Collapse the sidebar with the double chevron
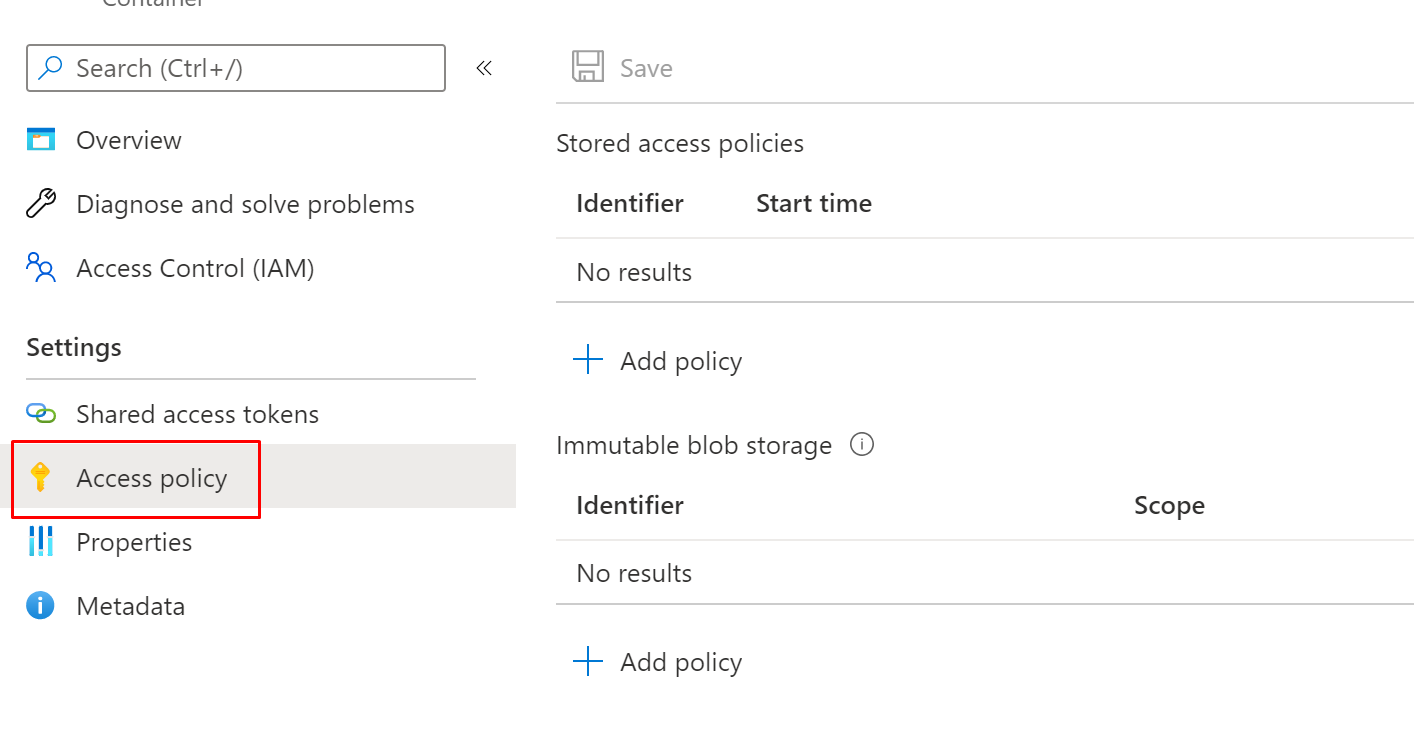The width and height of the screenshot is (1414, 741). (x=484, y=68)
